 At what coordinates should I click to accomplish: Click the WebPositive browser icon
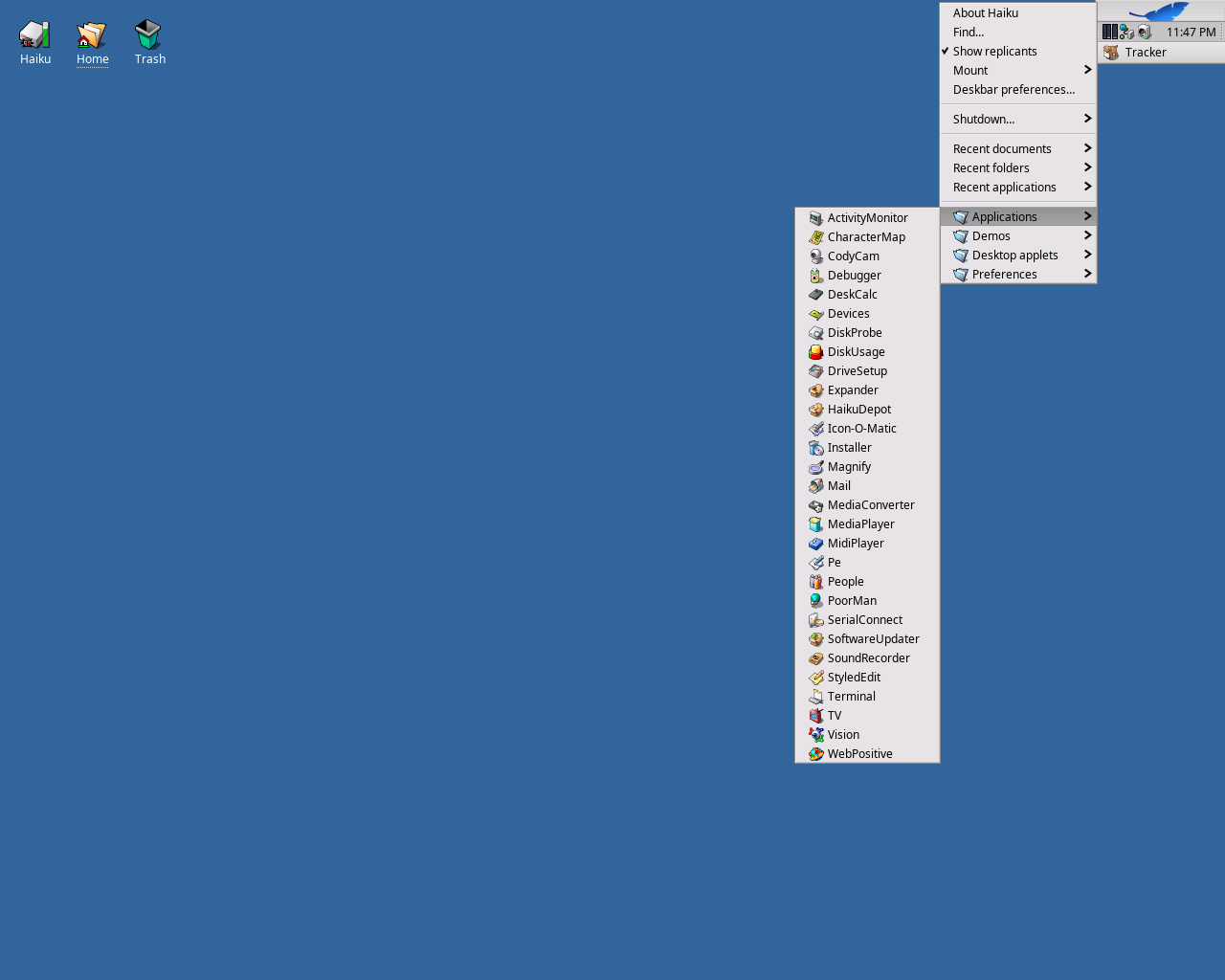pyautogui.click(x=816, y=754)
